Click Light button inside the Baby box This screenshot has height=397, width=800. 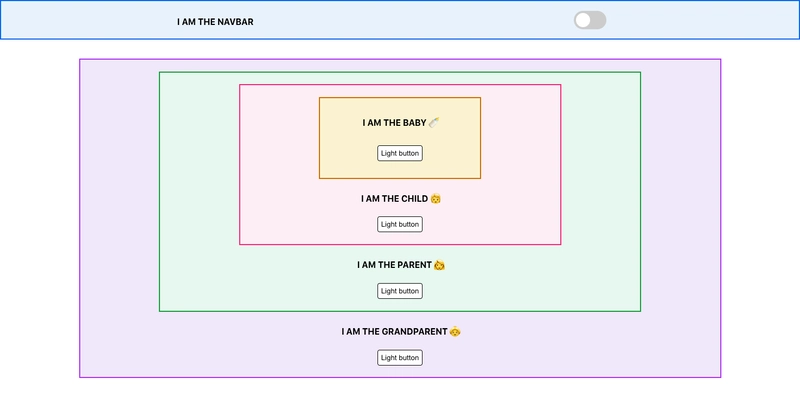point(400,153)
